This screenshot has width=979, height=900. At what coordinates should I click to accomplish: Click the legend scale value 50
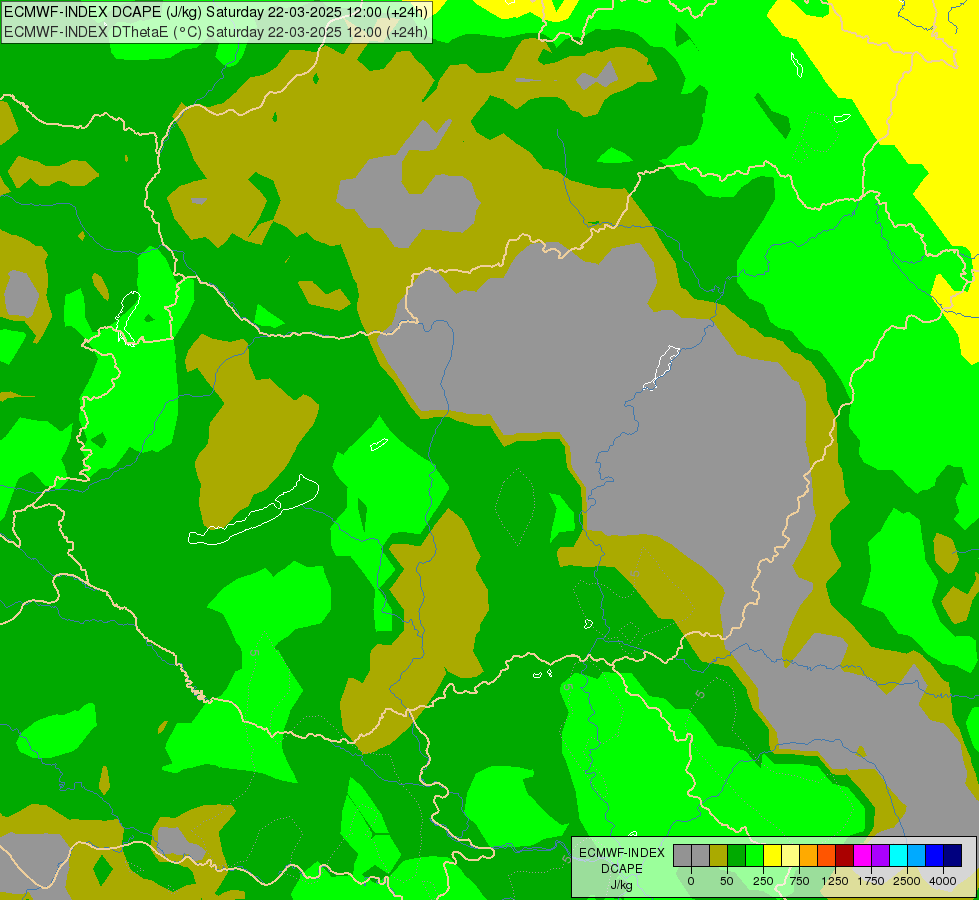[727, 881]
